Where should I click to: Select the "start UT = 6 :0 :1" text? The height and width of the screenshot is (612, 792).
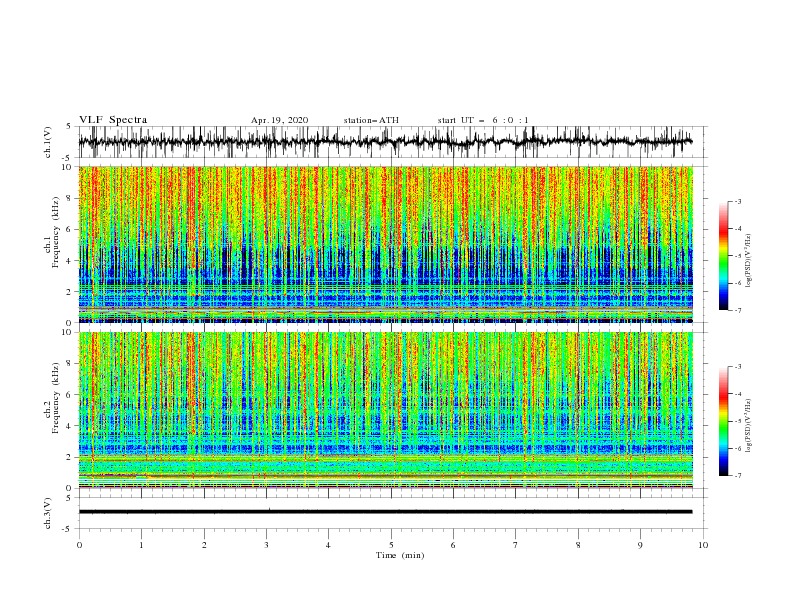(x=483, y=120)
